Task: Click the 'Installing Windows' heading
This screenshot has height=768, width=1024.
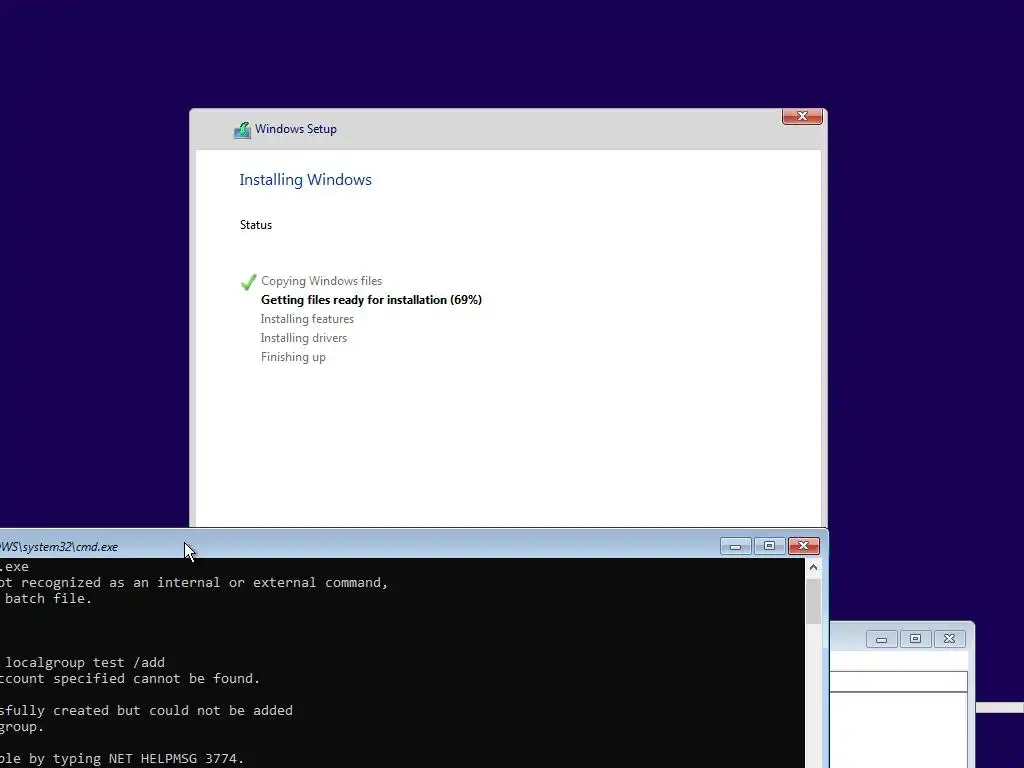Action: [306, 180]
